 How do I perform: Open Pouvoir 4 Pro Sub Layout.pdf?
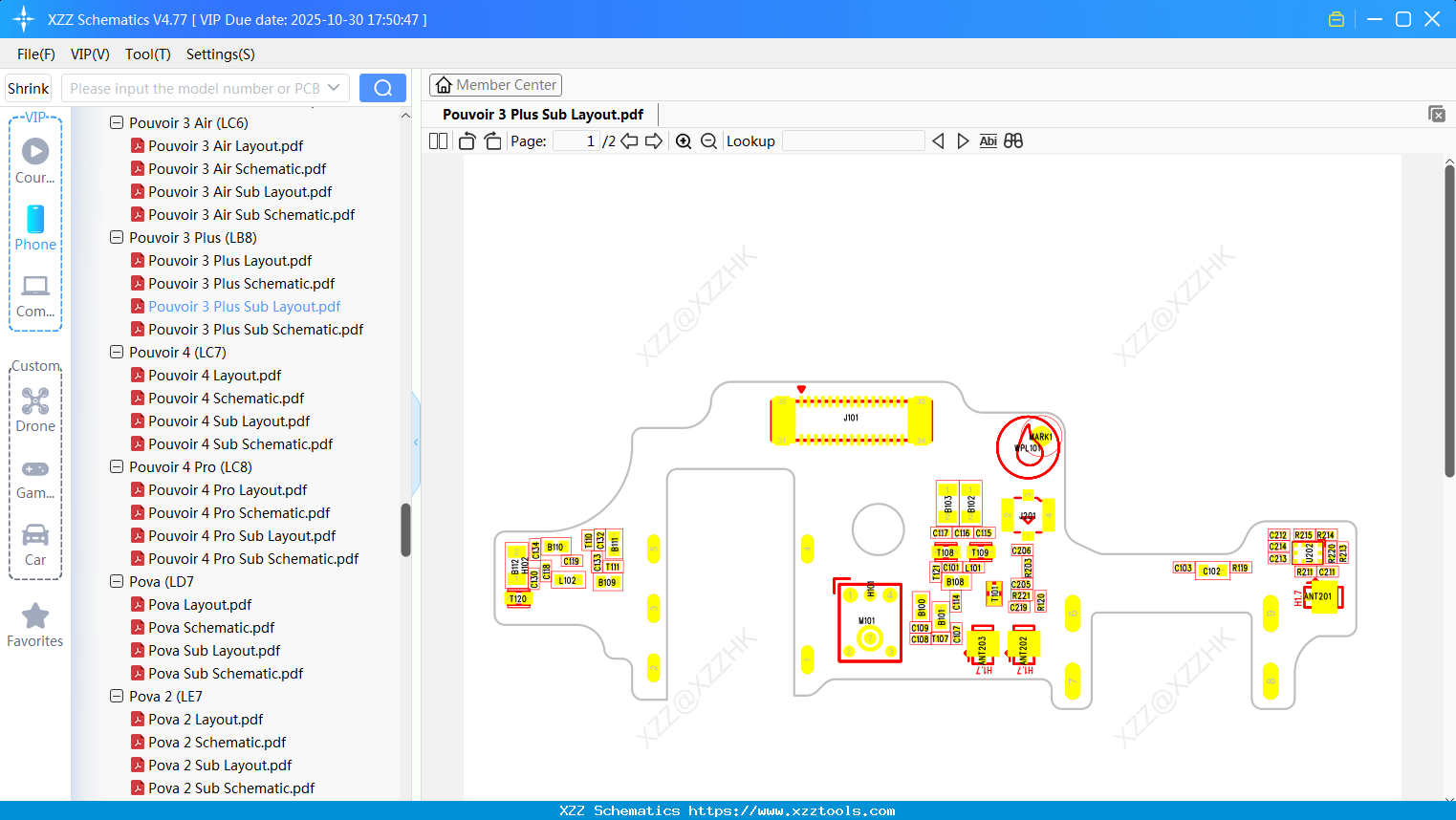242,536
